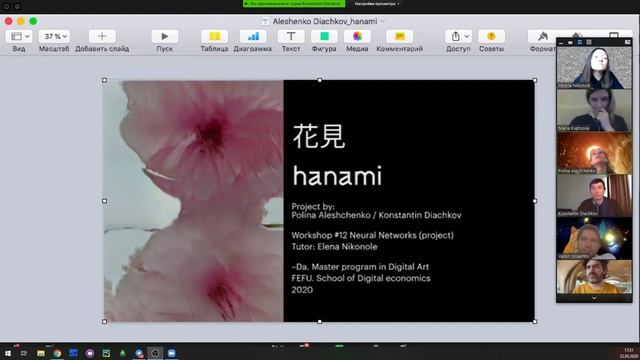Click the Workshop #12 Neural Networks text
Image resolution: width=640 pixels, height=360 pixels.
tap(372, 235)
